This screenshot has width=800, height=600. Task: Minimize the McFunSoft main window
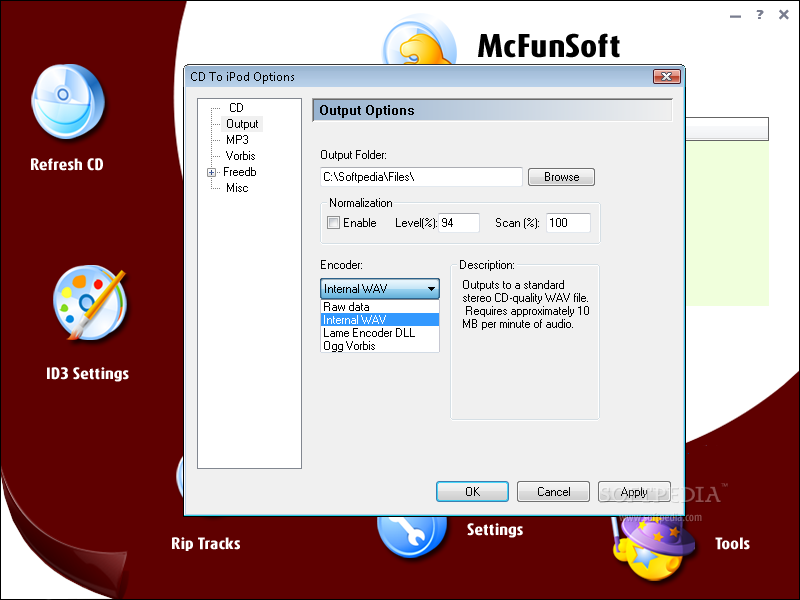735,16
